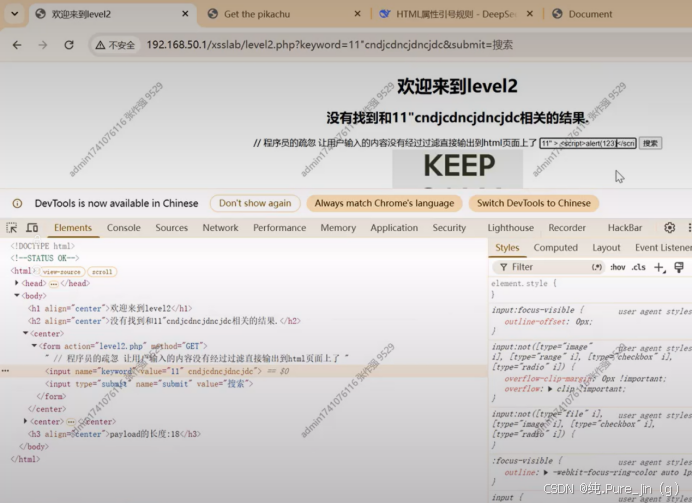
Task: Open the Elements panel tab
Action: click(x=73, y=228)
